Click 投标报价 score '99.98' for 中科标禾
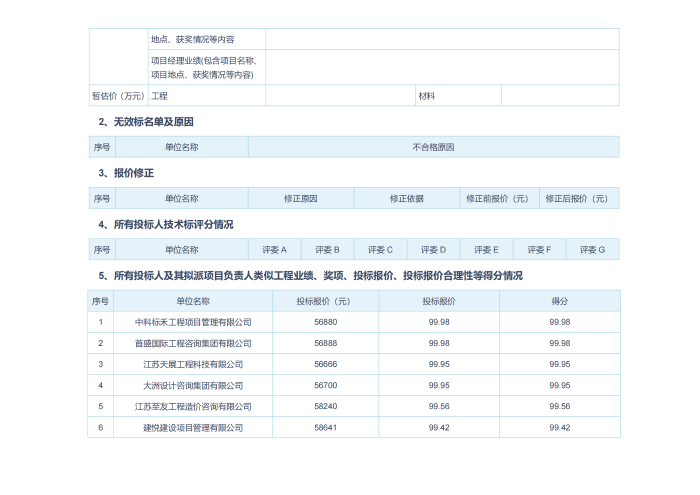 (x=439, y=322)
